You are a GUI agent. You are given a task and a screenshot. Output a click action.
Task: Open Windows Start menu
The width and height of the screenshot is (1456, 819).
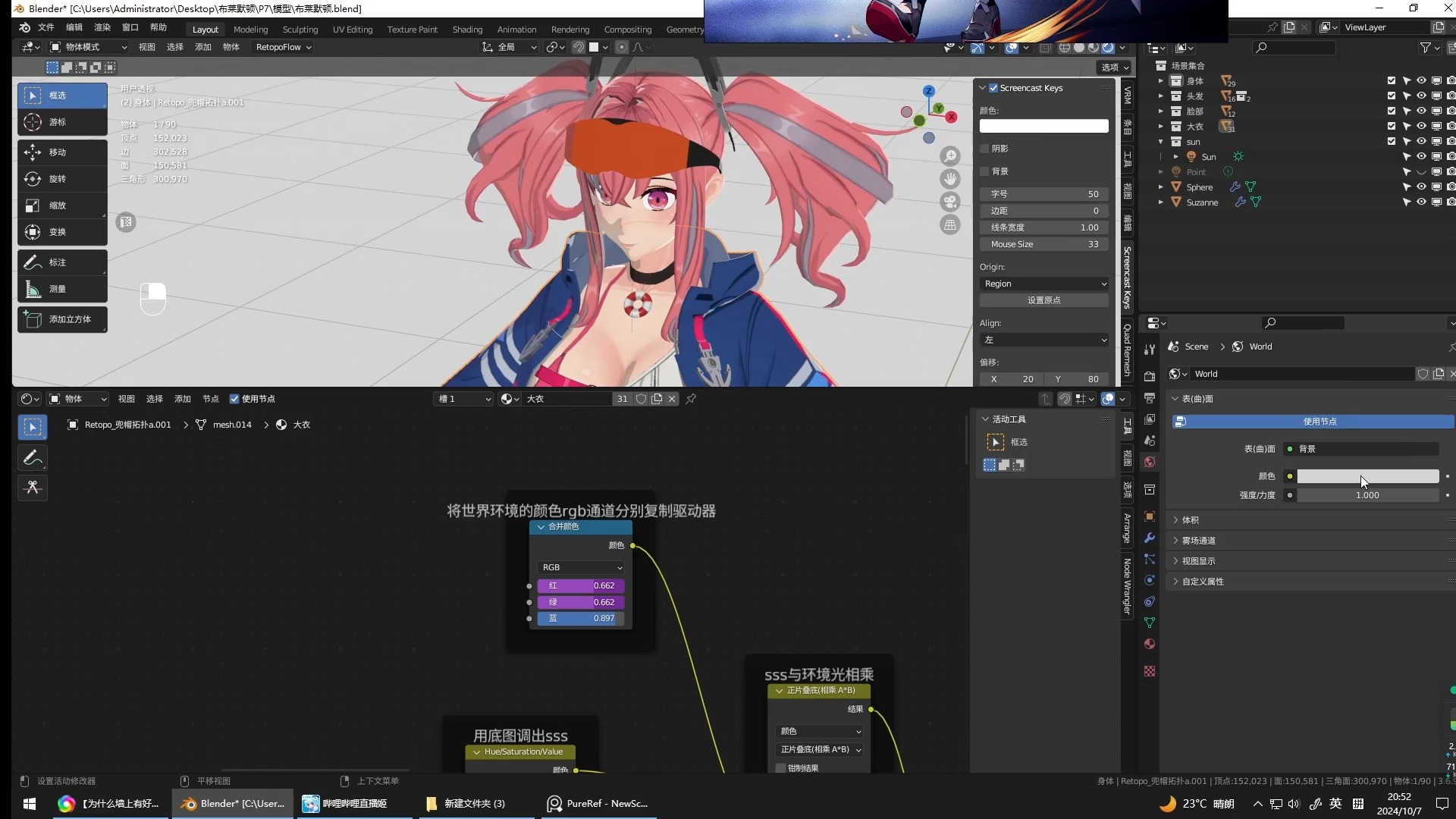pyautogui.click(x=30, y=803)
